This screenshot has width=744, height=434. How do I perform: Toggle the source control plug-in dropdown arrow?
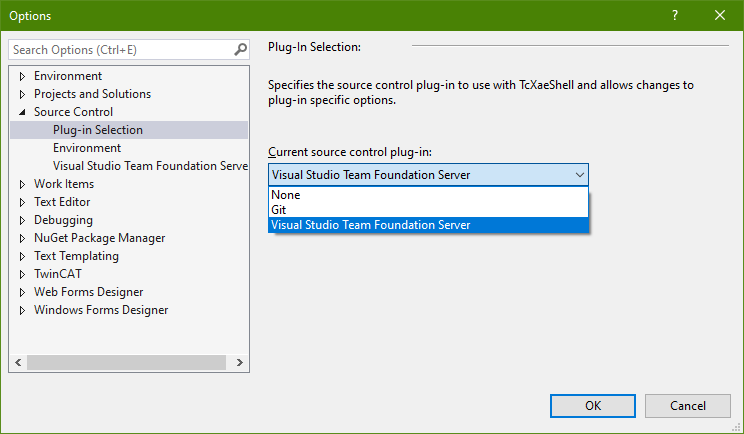(x=579, y=175)
